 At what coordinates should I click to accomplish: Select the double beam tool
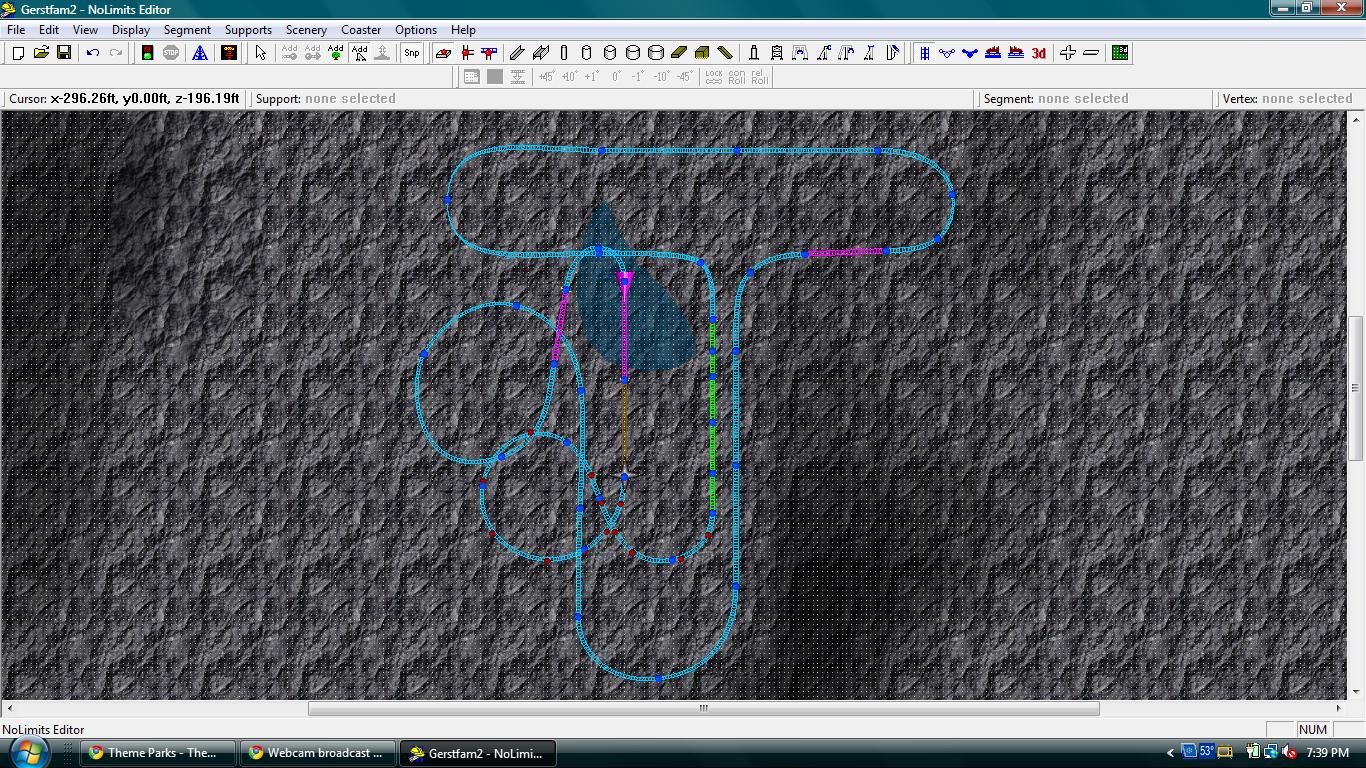pos(541,53)
